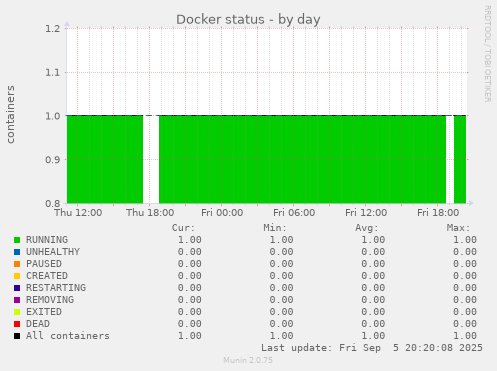Click the black All containers legend swatch

coord(17,336)
